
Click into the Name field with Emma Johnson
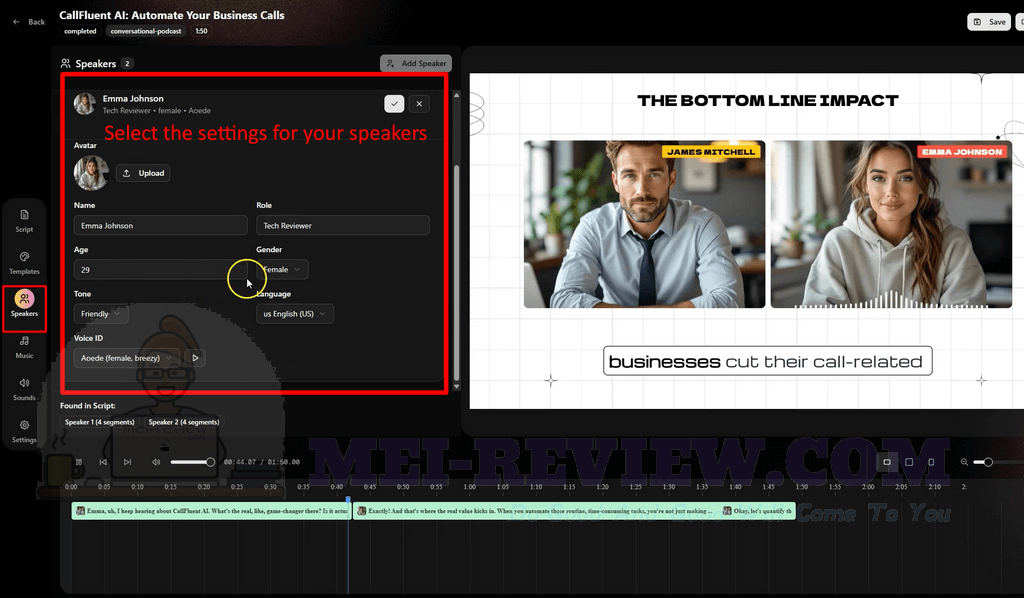click(x=160, y=226)
